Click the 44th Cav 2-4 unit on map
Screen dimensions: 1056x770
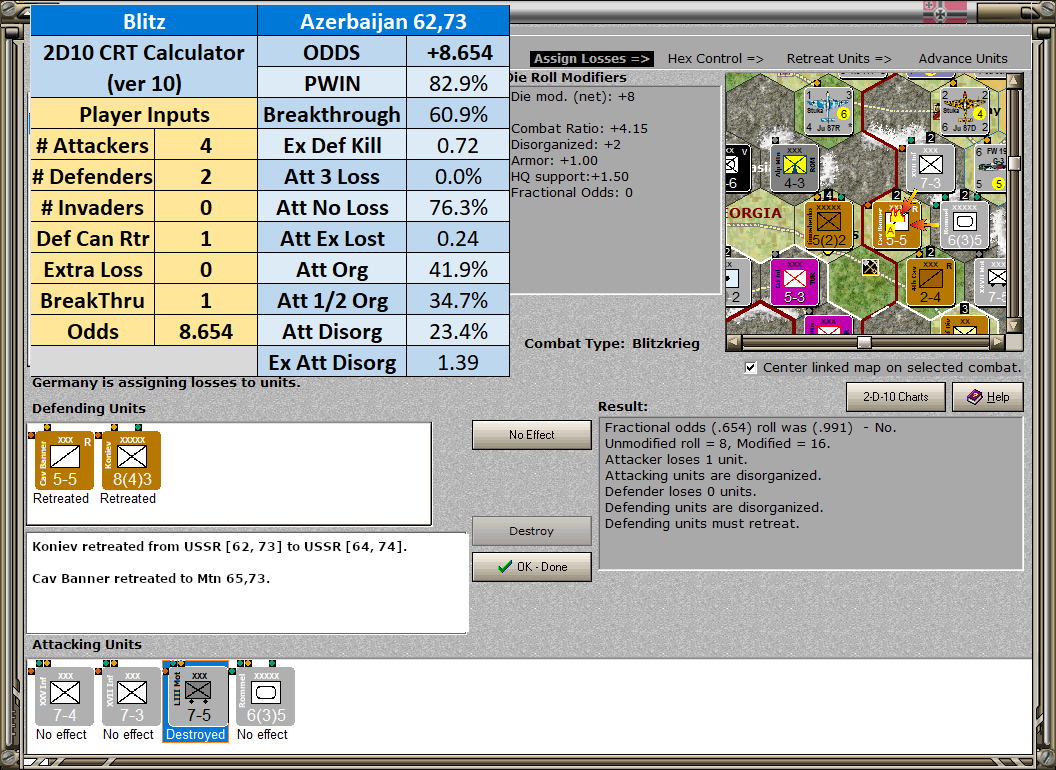pyautogui.click(x=930, y=282)
